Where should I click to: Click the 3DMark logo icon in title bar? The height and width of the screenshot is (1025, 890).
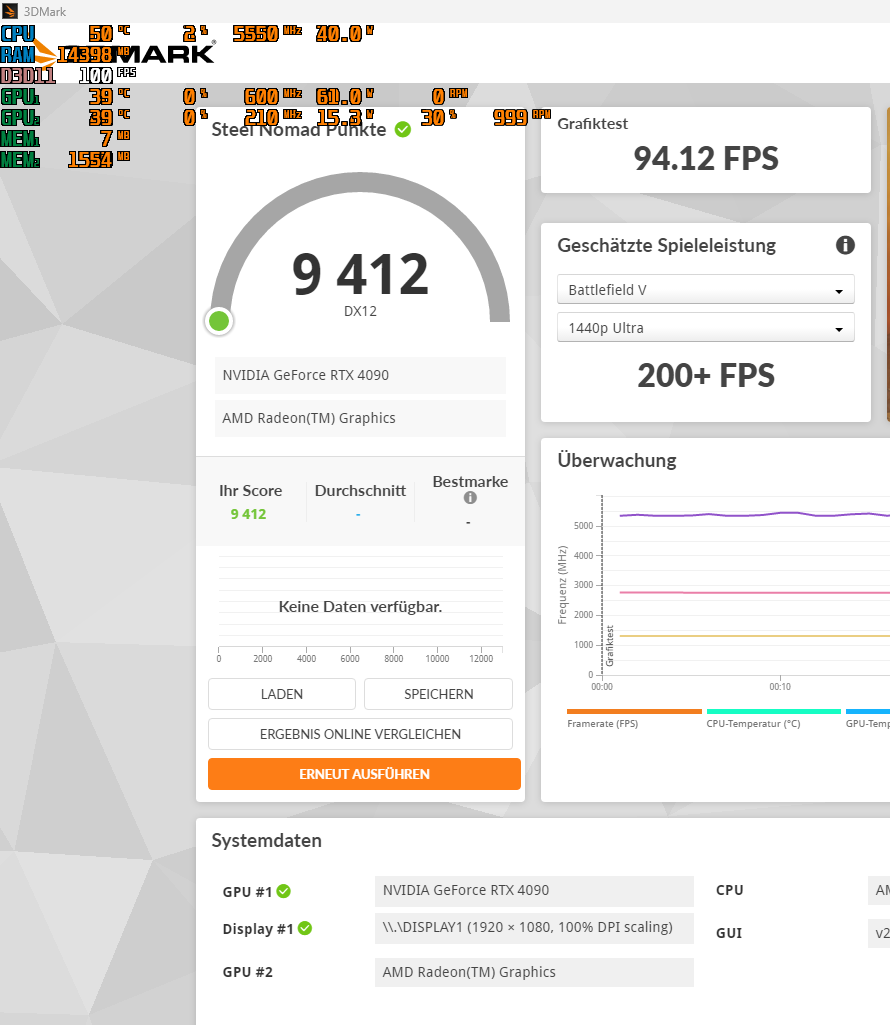point(10,11)
